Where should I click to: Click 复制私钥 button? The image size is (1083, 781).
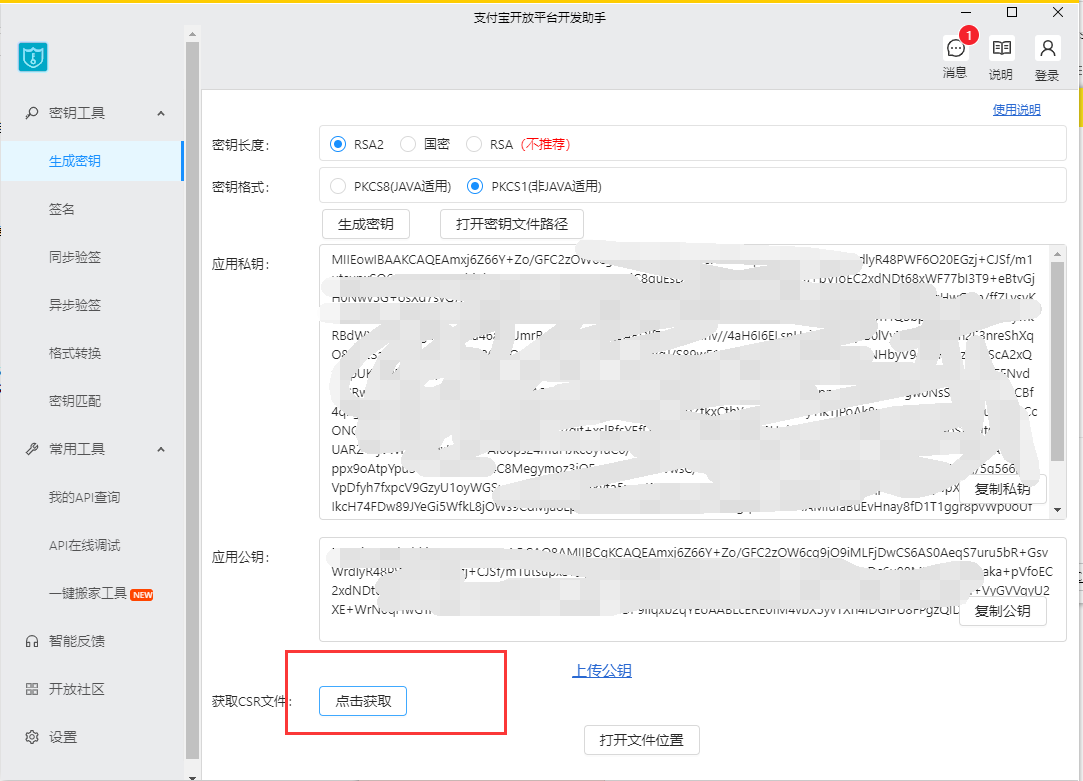click(x=1002, y=489)
